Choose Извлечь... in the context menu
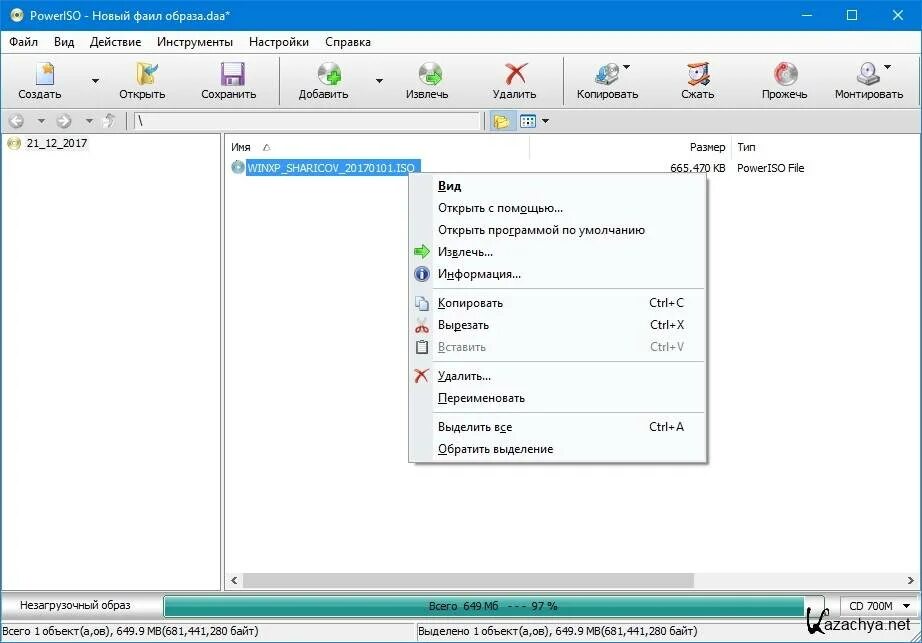Screen dimensions: 922x643 pos(557,252)
